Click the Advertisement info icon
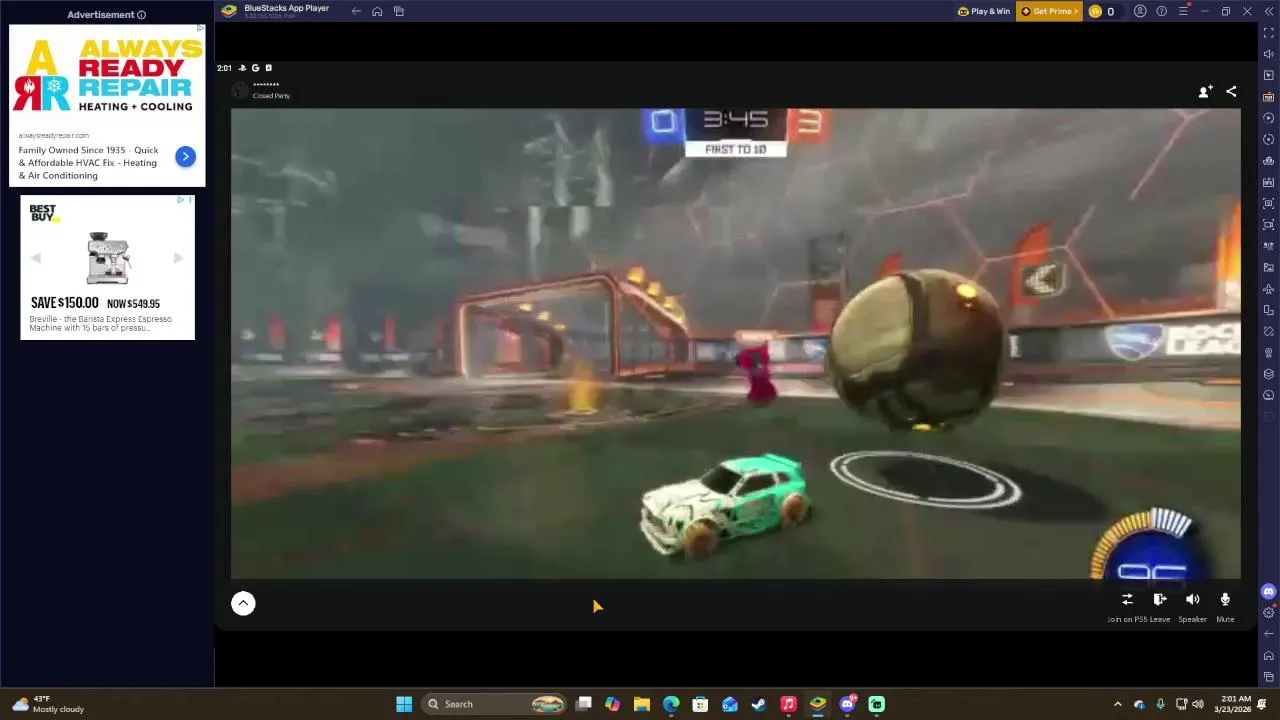The width and height of the screenshot is (1280, 720). (141, 15)
